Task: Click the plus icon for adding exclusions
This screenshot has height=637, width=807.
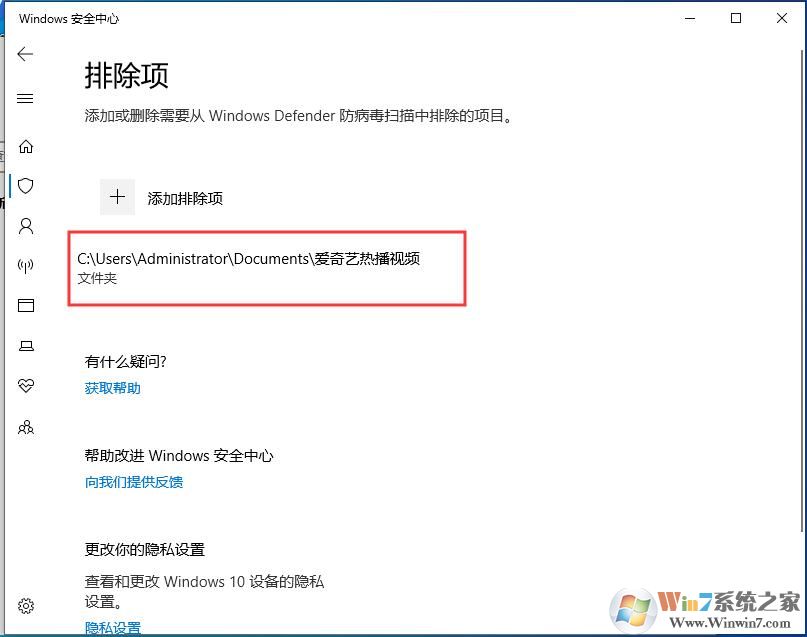Action: pyautogui.click(x=117, y=197)
